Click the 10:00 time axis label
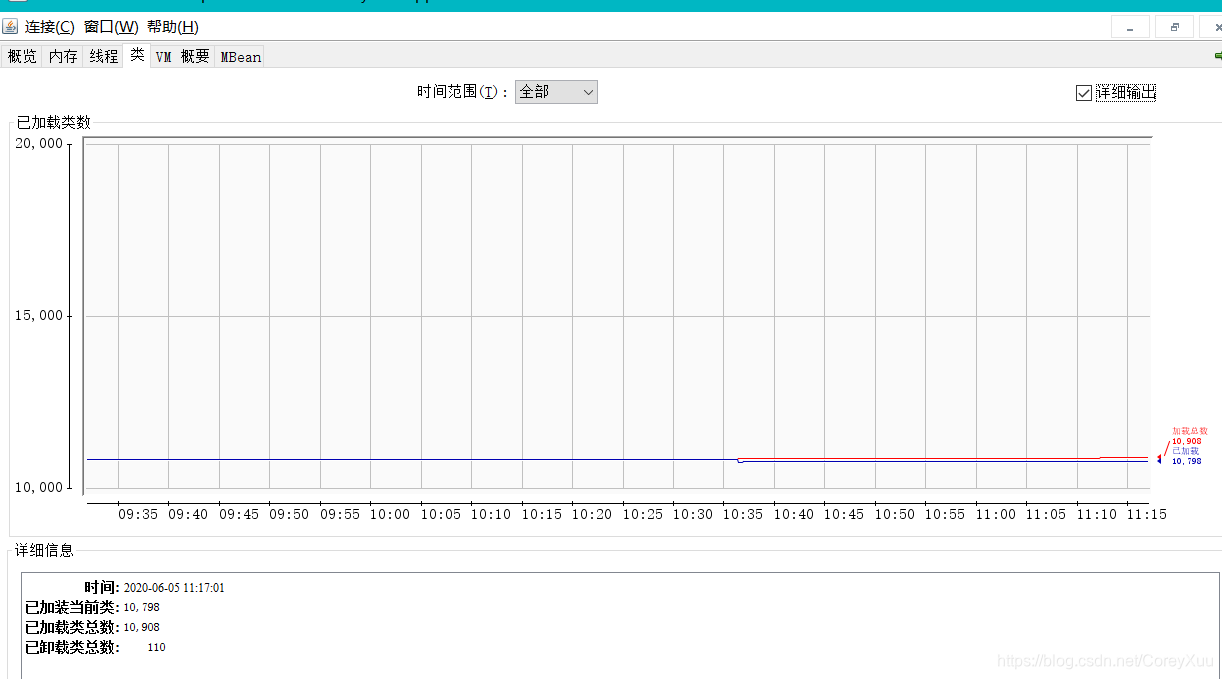Screen dimensions: 1222x679 click(390, 514)
